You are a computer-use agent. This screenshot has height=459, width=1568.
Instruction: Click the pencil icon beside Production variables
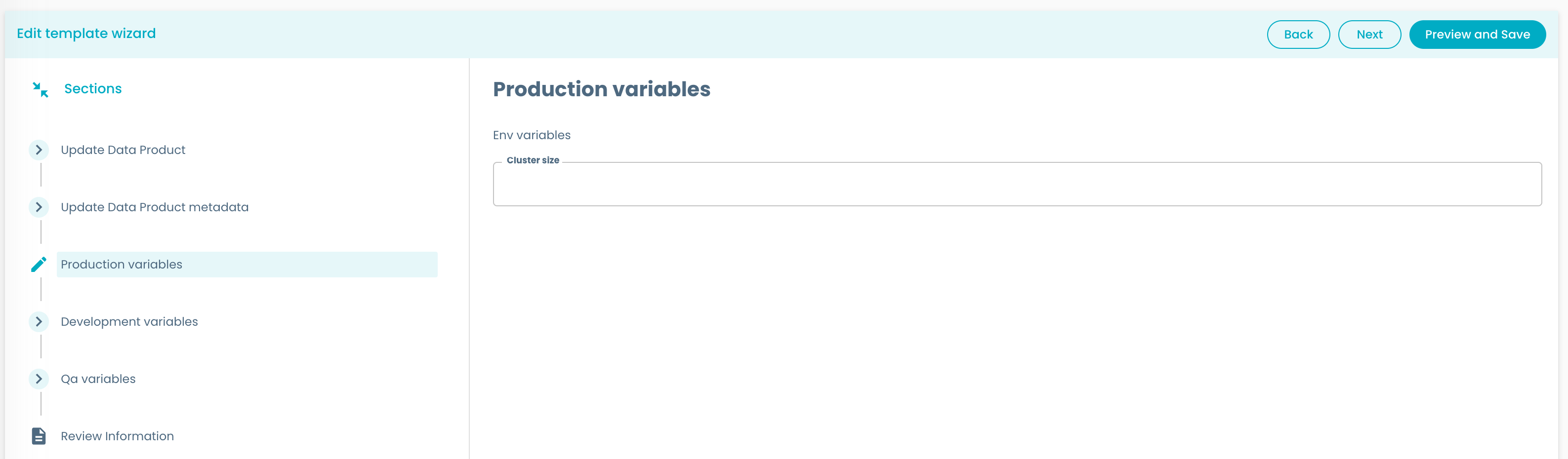[x=39, y=264]
